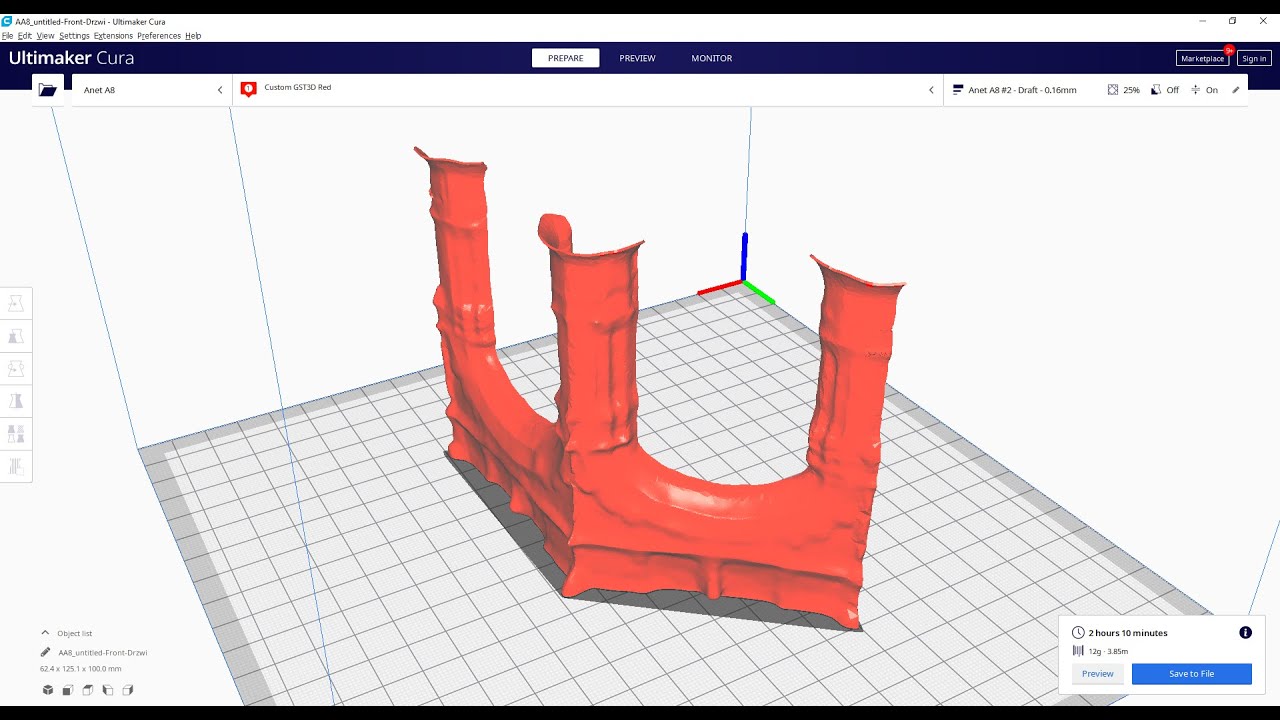The width and height of the screenshot is (1280, 720).
Task: Switch to top view cube icon
Action: click(87, 690)
